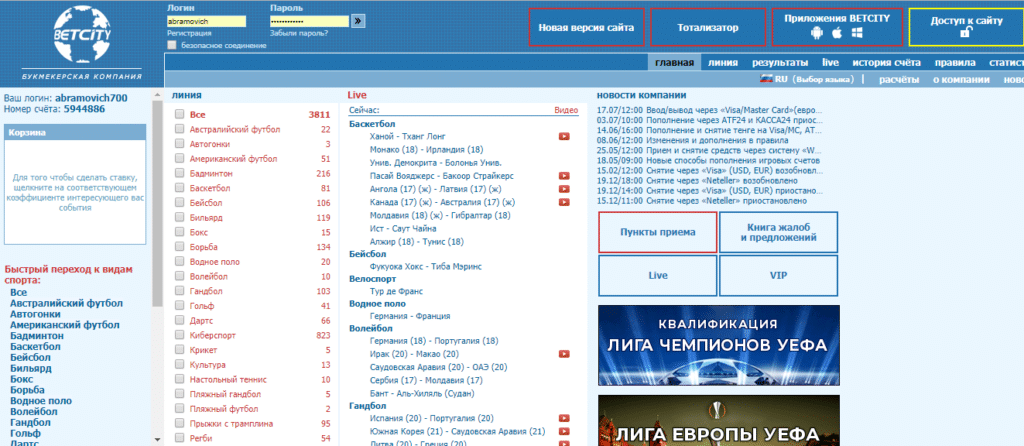Screen dimensions: 1024x446
Task: Submit login with the arrow button
Action: (358, 21)
